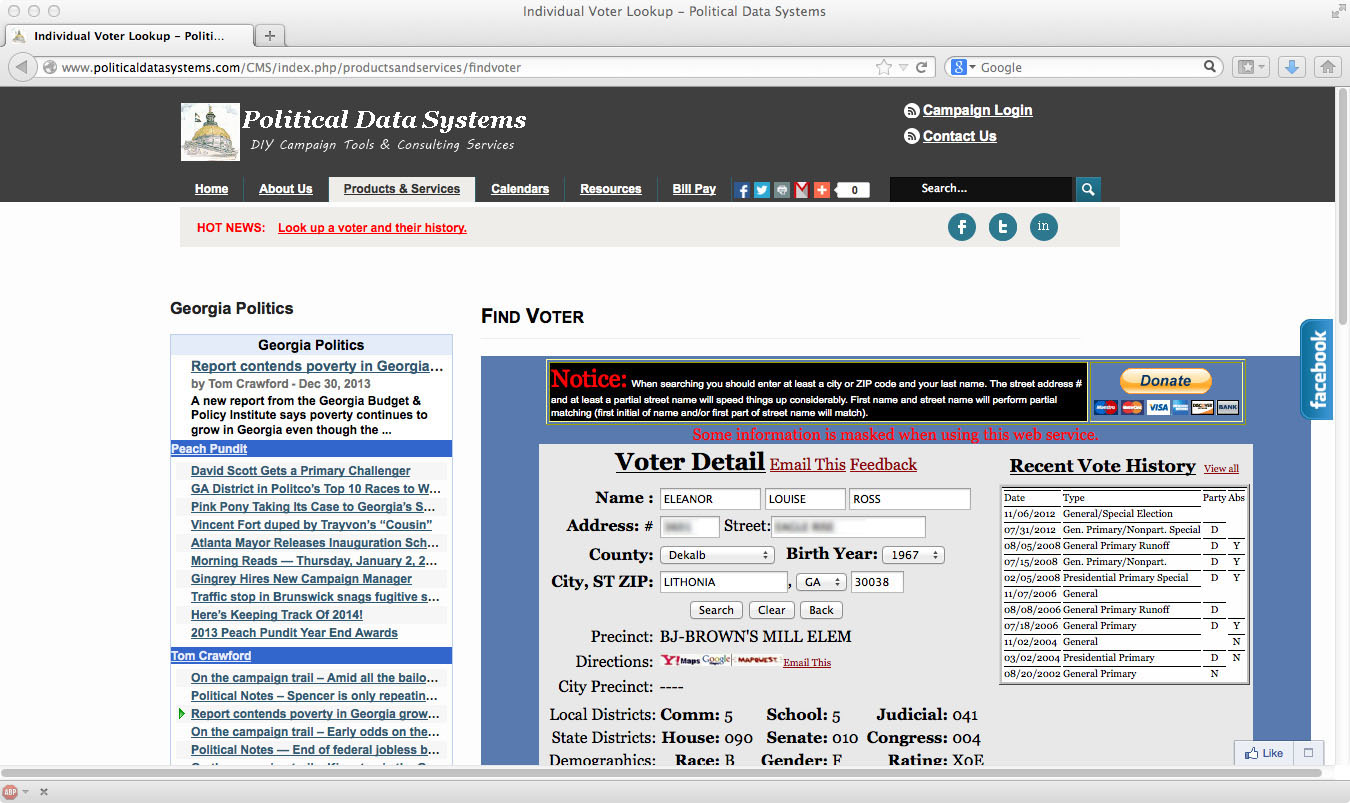This screenshot has width=1350, height=803.
Task: Open the Products & Services menu
Action: pyautogui.click(x=402, y=189)
